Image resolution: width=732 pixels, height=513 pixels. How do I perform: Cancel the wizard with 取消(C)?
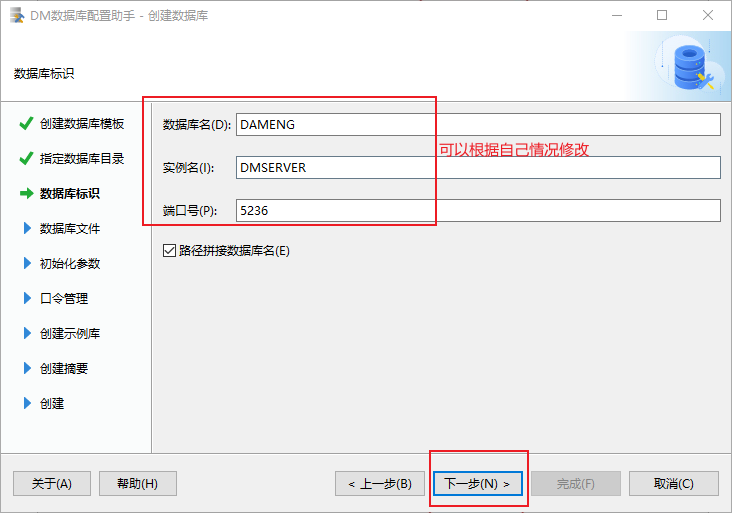pos(674,484)
